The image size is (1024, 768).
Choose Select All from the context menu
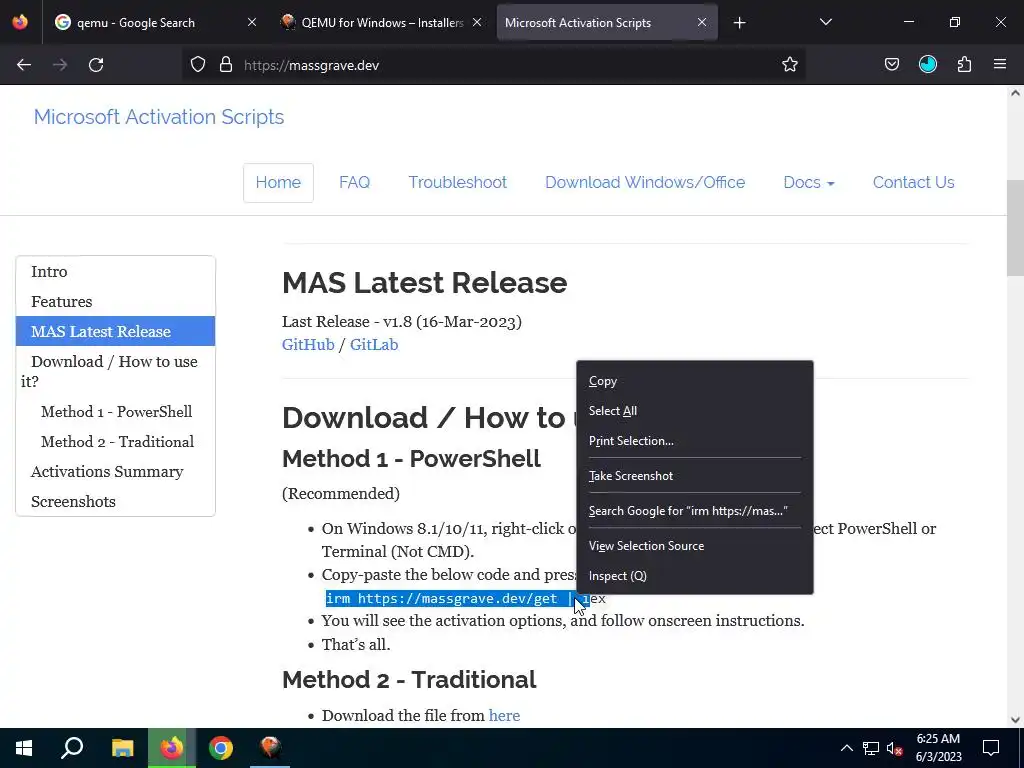coord(695,411)
